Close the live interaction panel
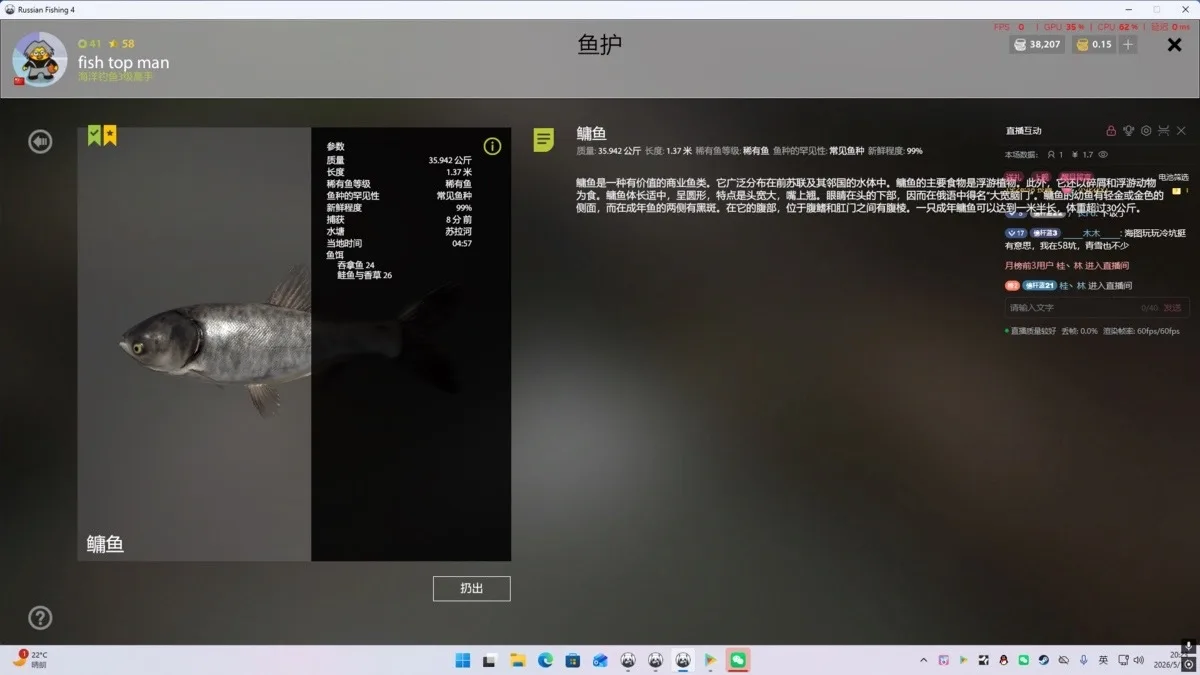Image resolution: width=1200 pixels, height=675 pixels. coord(1181,131)
